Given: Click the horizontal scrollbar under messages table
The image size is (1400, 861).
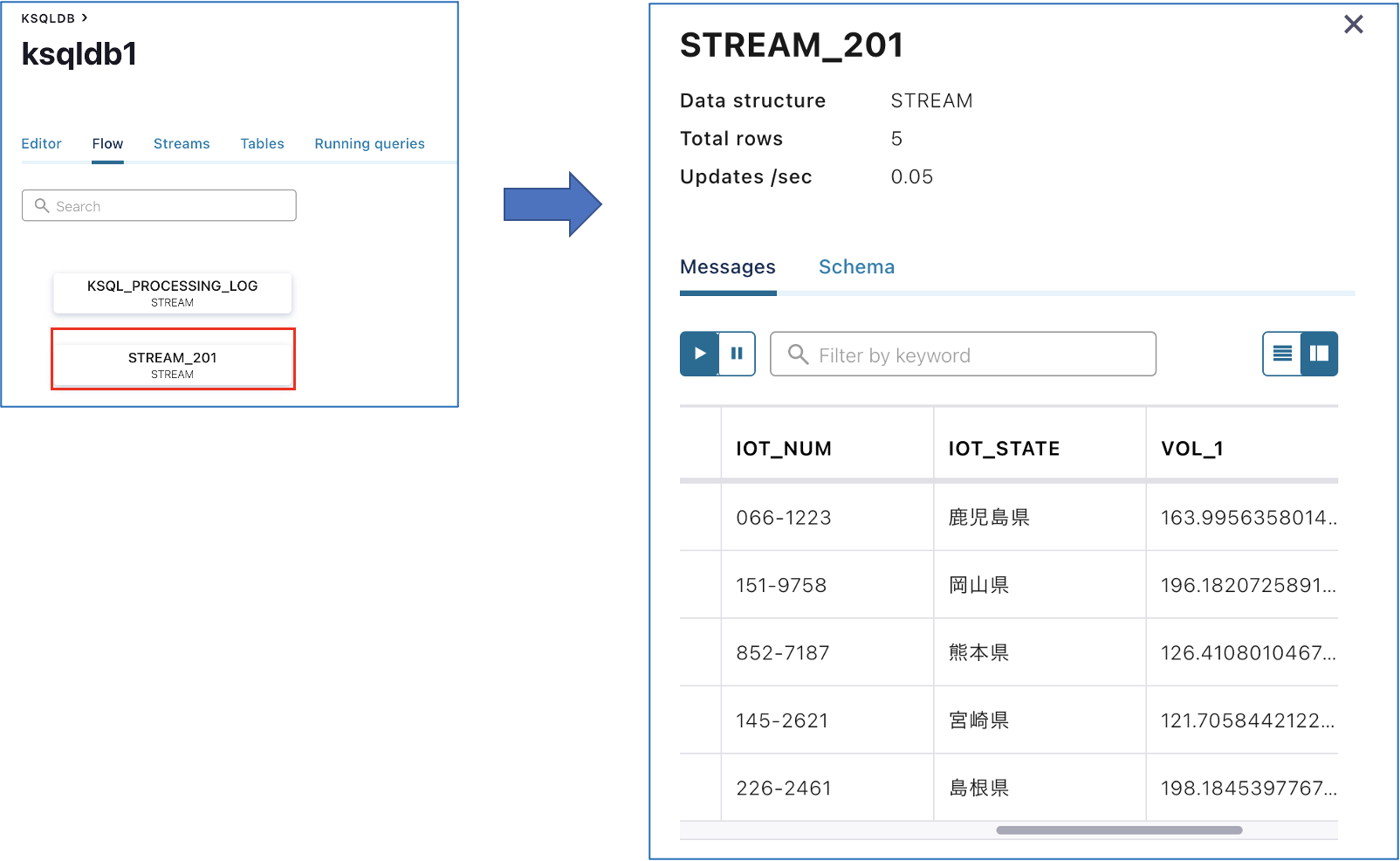Looking at the screenshot, I should [x=1119, y=830].
